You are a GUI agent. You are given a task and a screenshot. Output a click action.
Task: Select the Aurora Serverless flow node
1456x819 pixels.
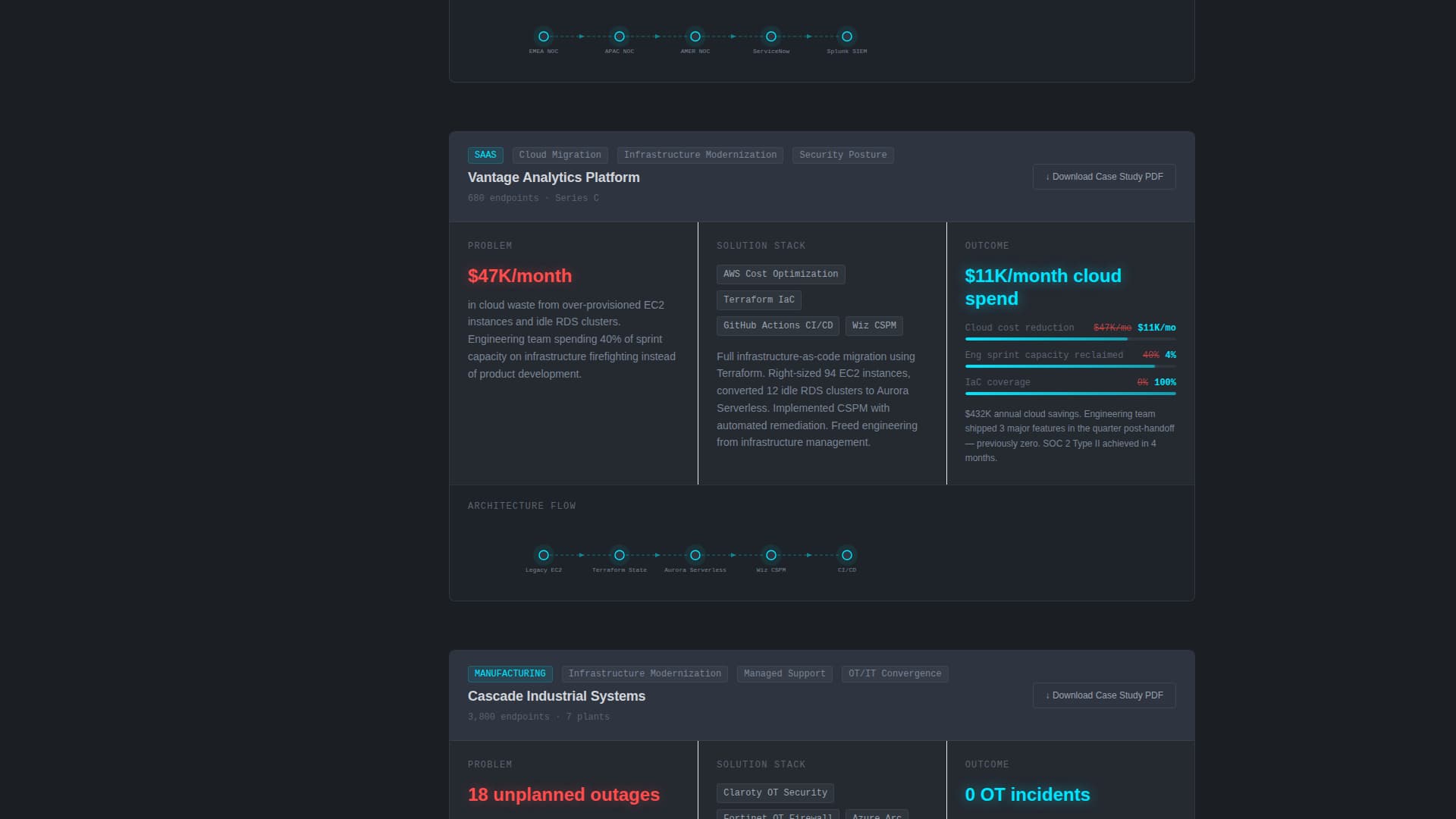695,554
